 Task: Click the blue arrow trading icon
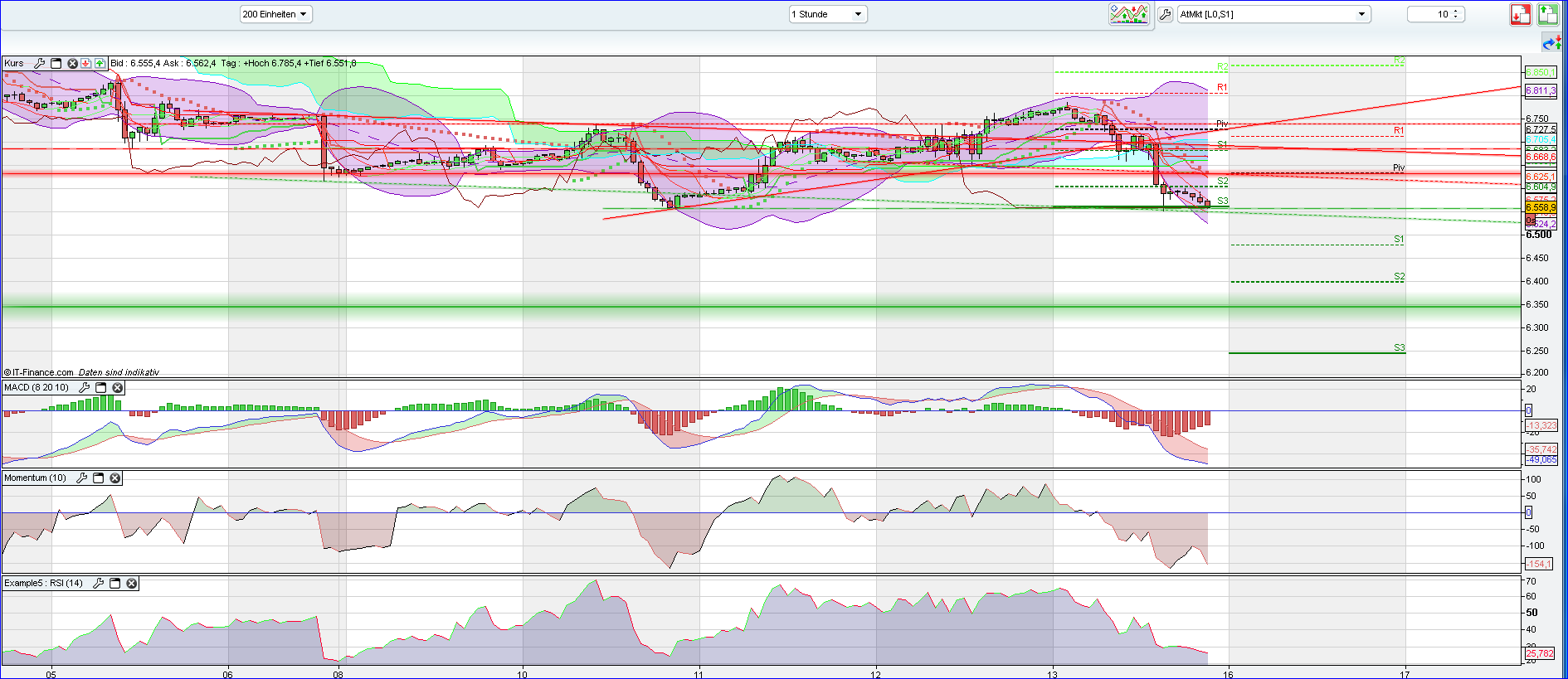pos(1550,43)
